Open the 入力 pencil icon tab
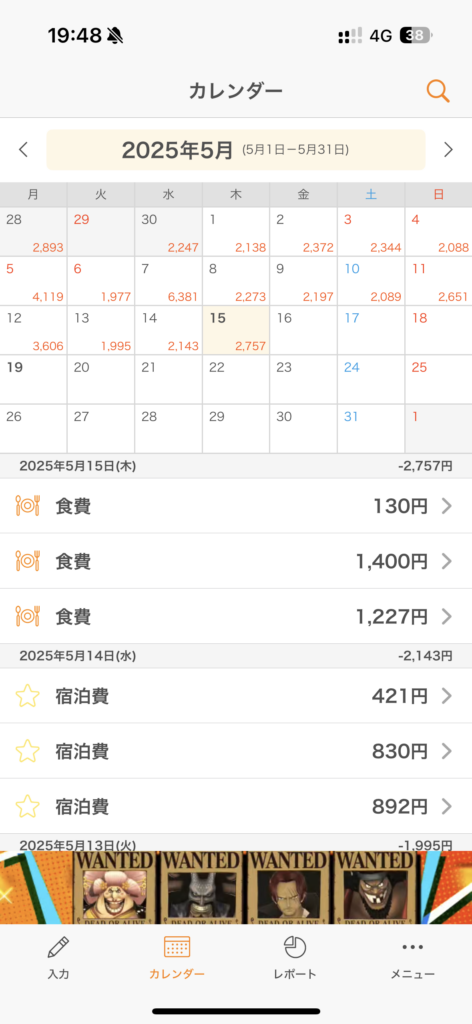The width and height of the screenshot is (472, 1024). pyautogui.click(x=58, y=946)
